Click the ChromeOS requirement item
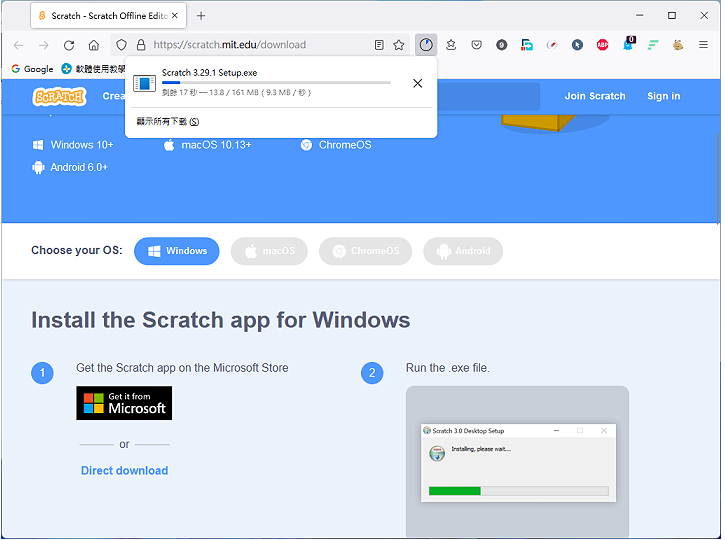This screenshot has height=540, width=725. tap(336, 145)
